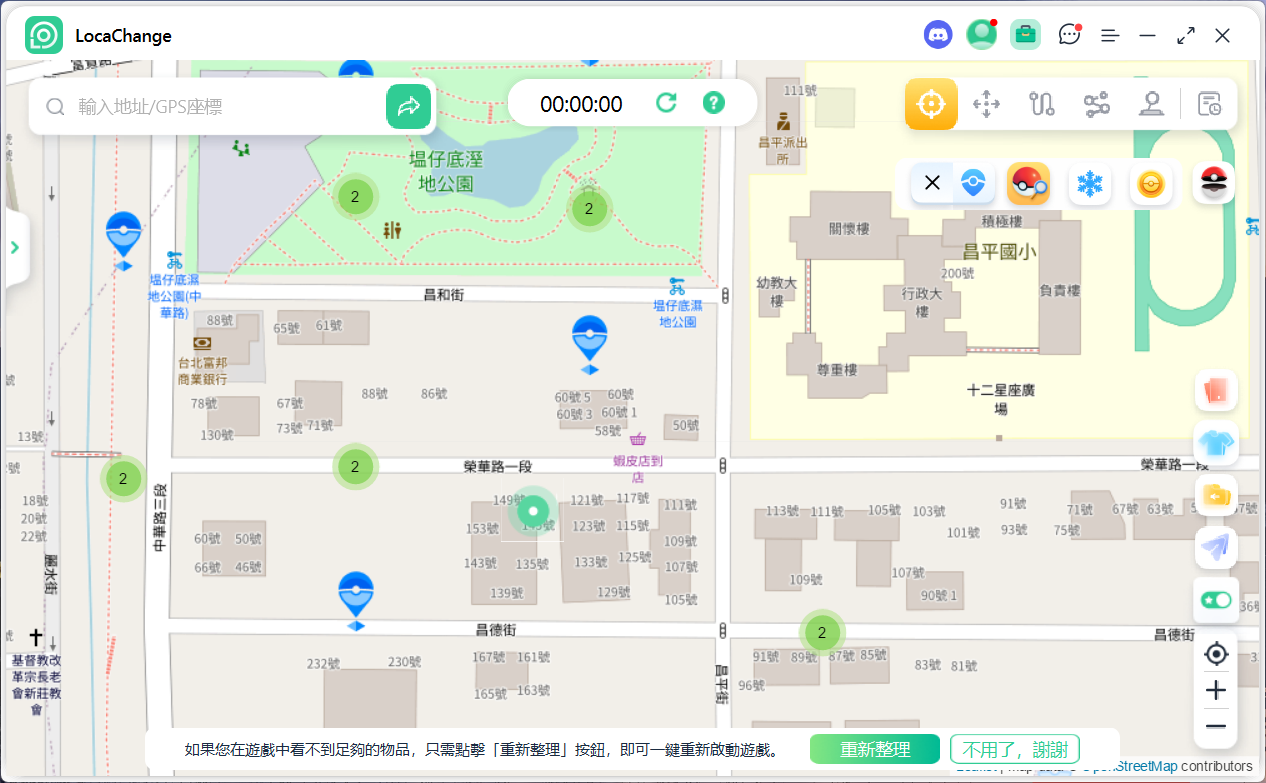Image resolution: width=1266 pixels, height=783 pixels.
Task: Zoom in the map with plus button
Action: (x=1216, y=690)
